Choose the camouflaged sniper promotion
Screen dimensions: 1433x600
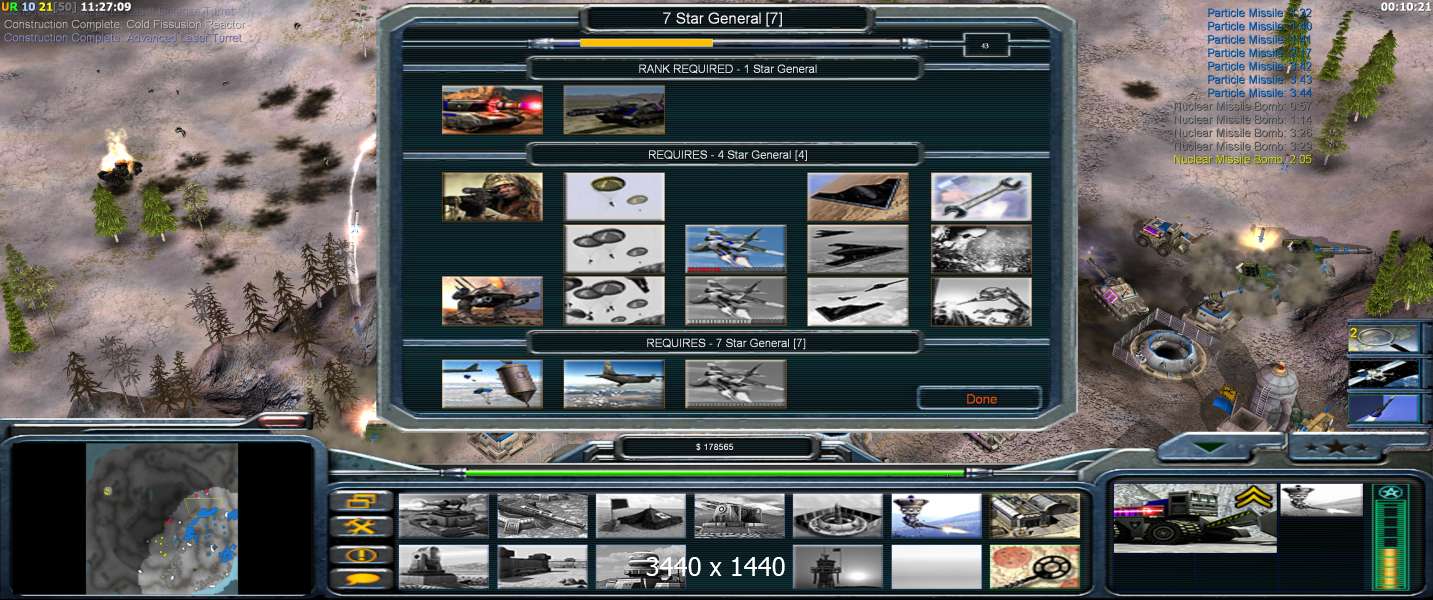492,197
